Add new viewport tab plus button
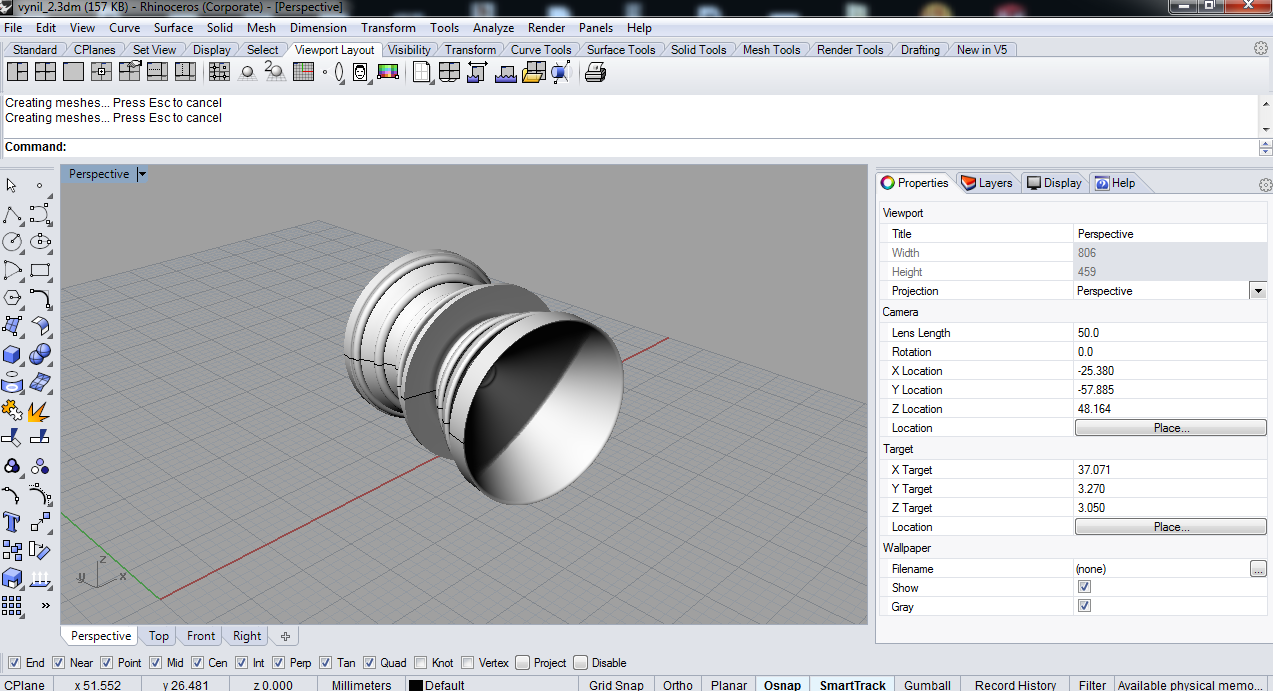 click(285, 636)
